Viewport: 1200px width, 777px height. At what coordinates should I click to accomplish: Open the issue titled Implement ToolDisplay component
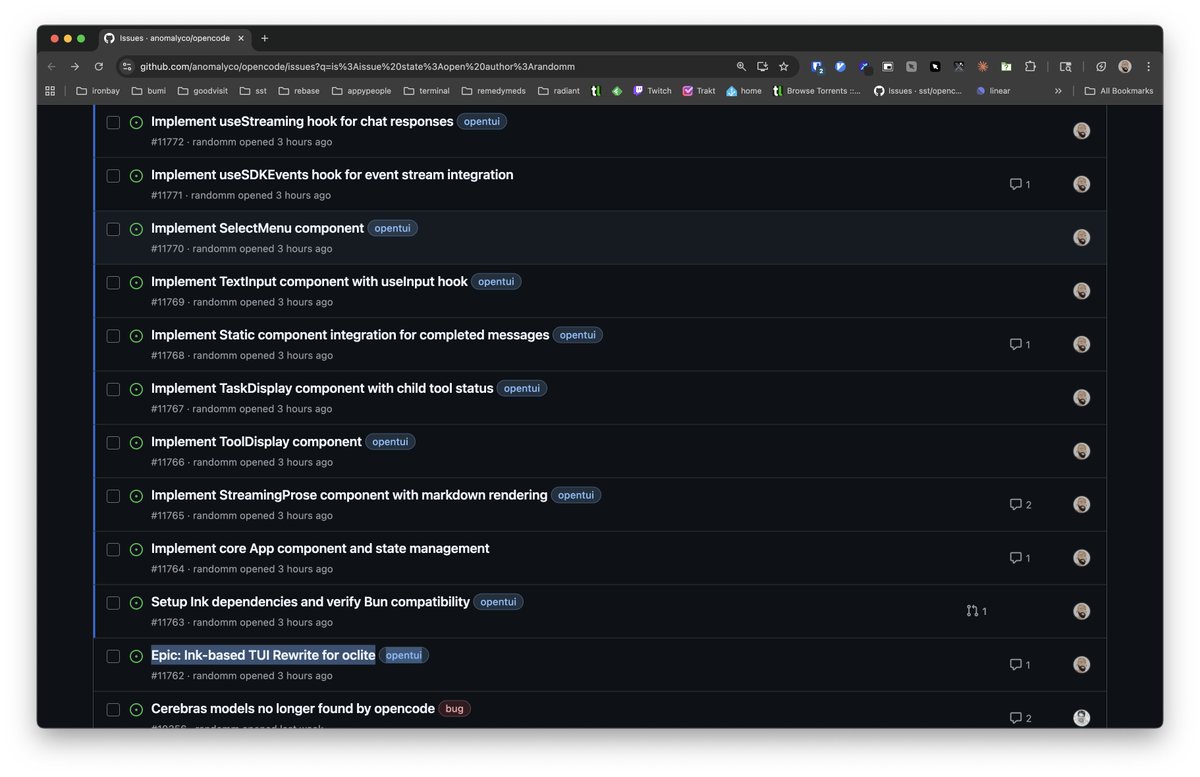tap(256, 441)
